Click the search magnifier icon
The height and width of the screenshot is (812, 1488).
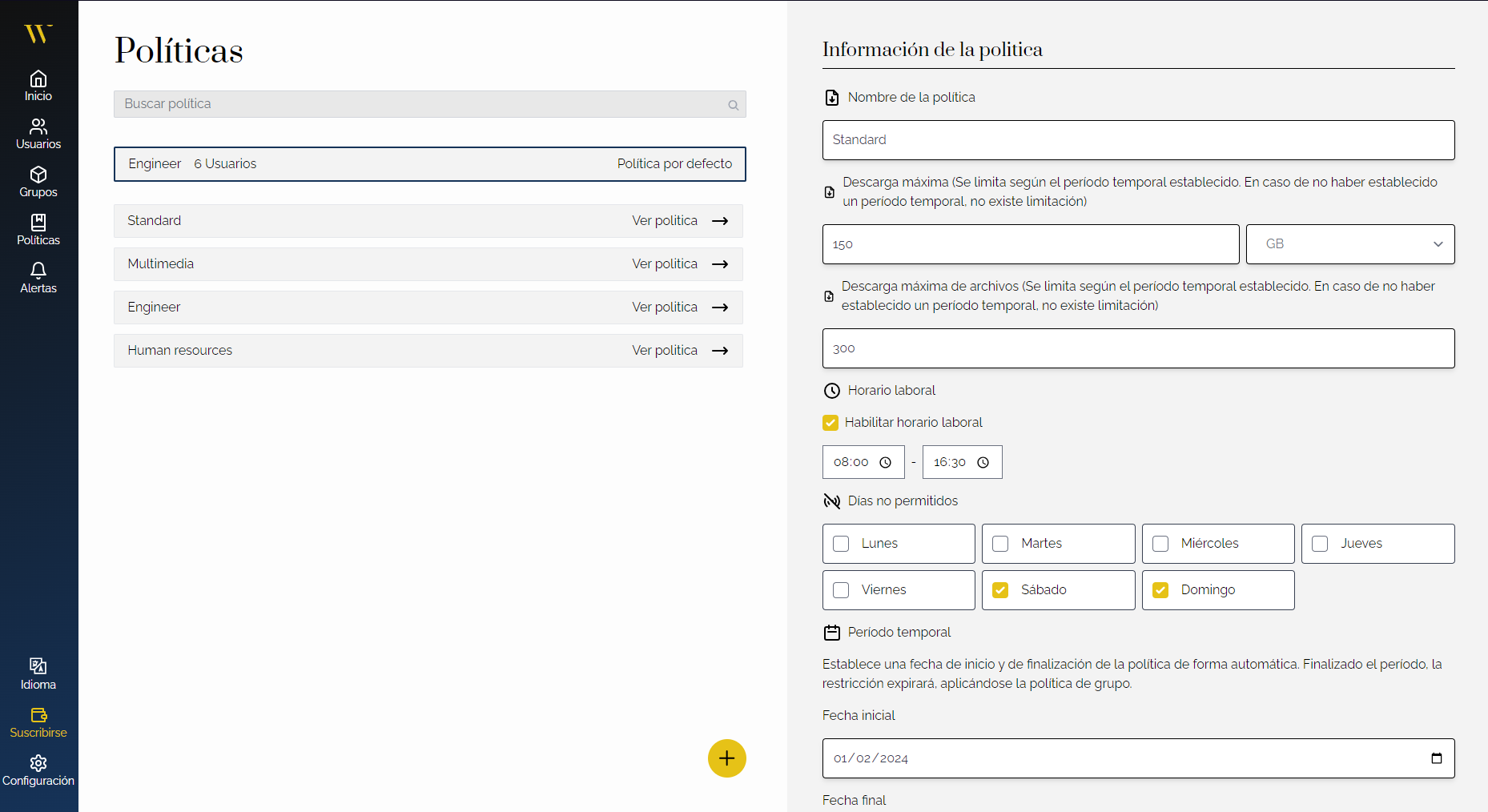coord(733,105)
